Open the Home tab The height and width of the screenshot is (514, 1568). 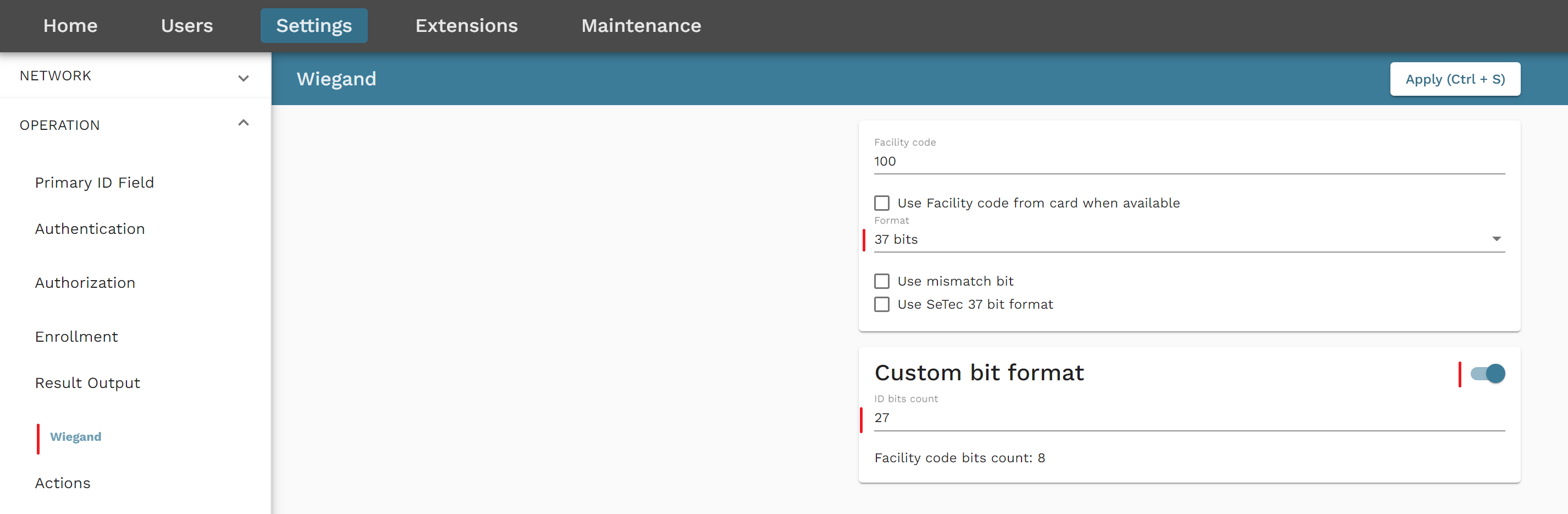coord(70,25)
